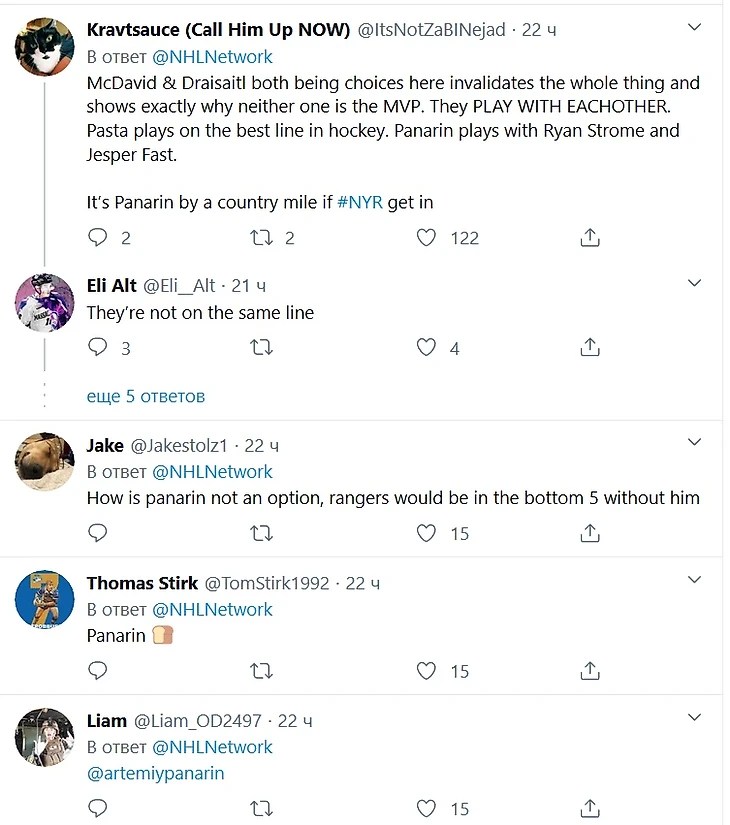This screenshot has width=730, height=825.
Task: Open the #NYR hashtag link
Action: 357,202
